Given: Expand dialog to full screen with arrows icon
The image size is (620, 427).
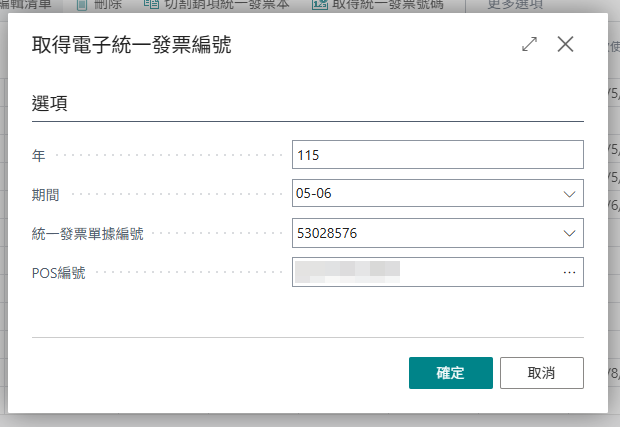Looking at the screenshot, I should pyautogui.click(x=529, y=44).
